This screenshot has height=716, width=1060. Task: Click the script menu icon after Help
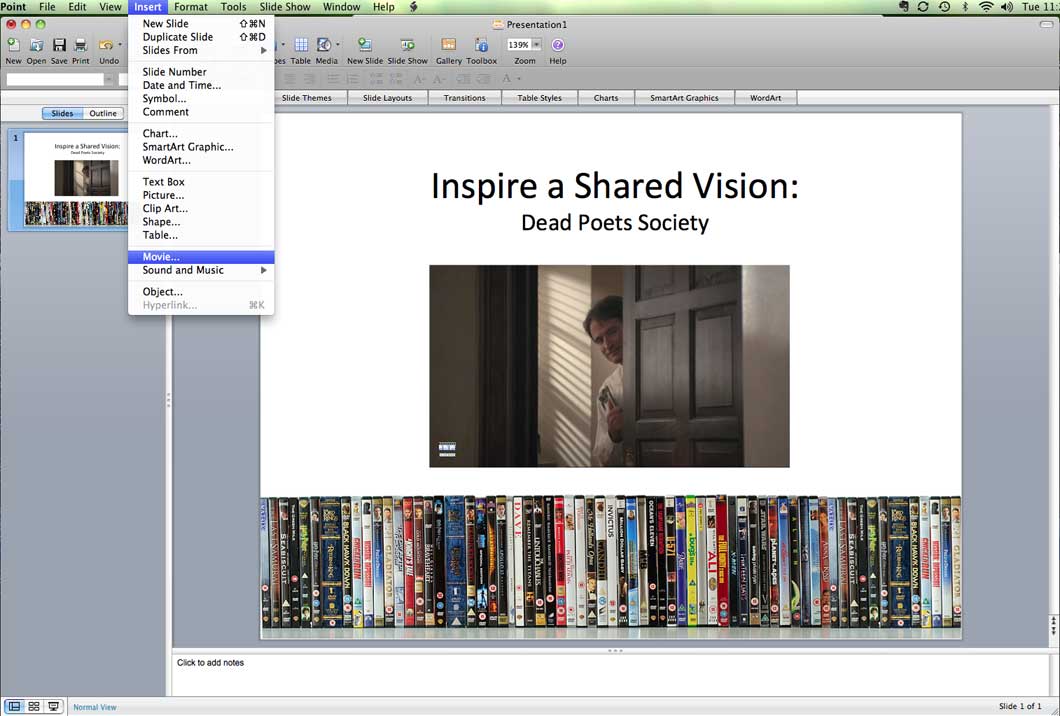(413, 7)
